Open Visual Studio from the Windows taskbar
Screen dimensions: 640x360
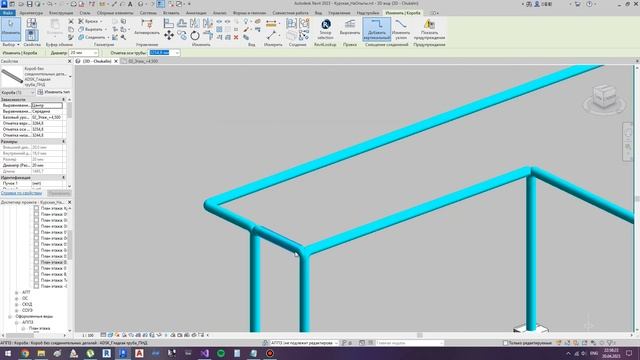click(x=204, y=353)
